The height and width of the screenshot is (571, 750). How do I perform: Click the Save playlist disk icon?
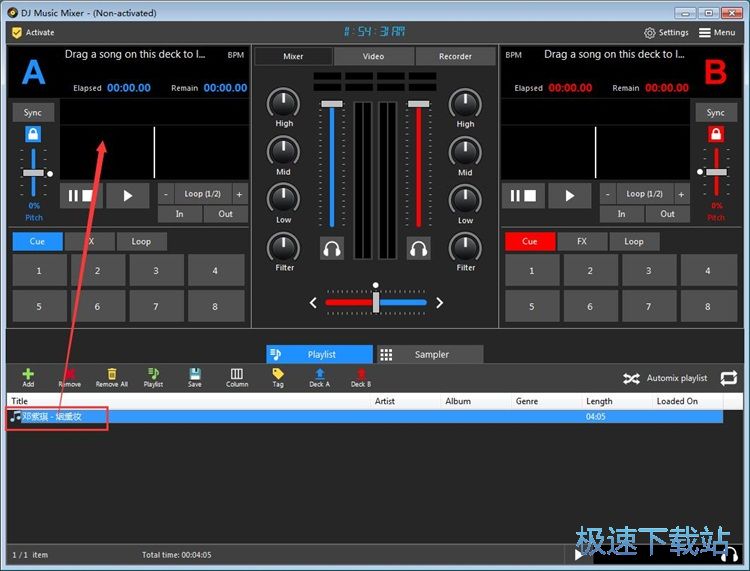click(x=195, y=374)
